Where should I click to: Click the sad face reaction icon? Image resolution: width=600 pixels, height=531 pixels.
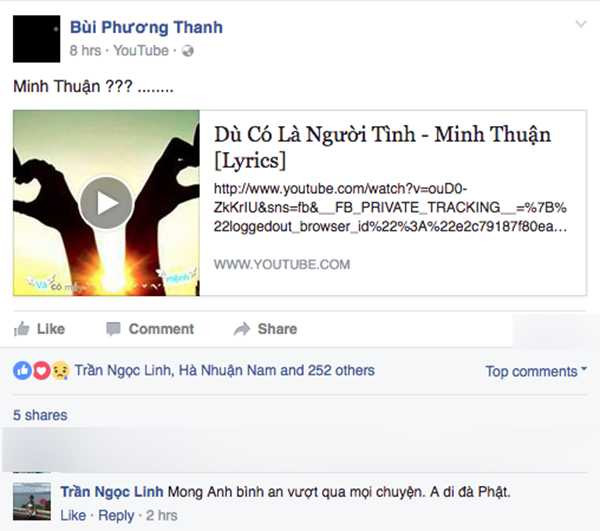[60, 370]
